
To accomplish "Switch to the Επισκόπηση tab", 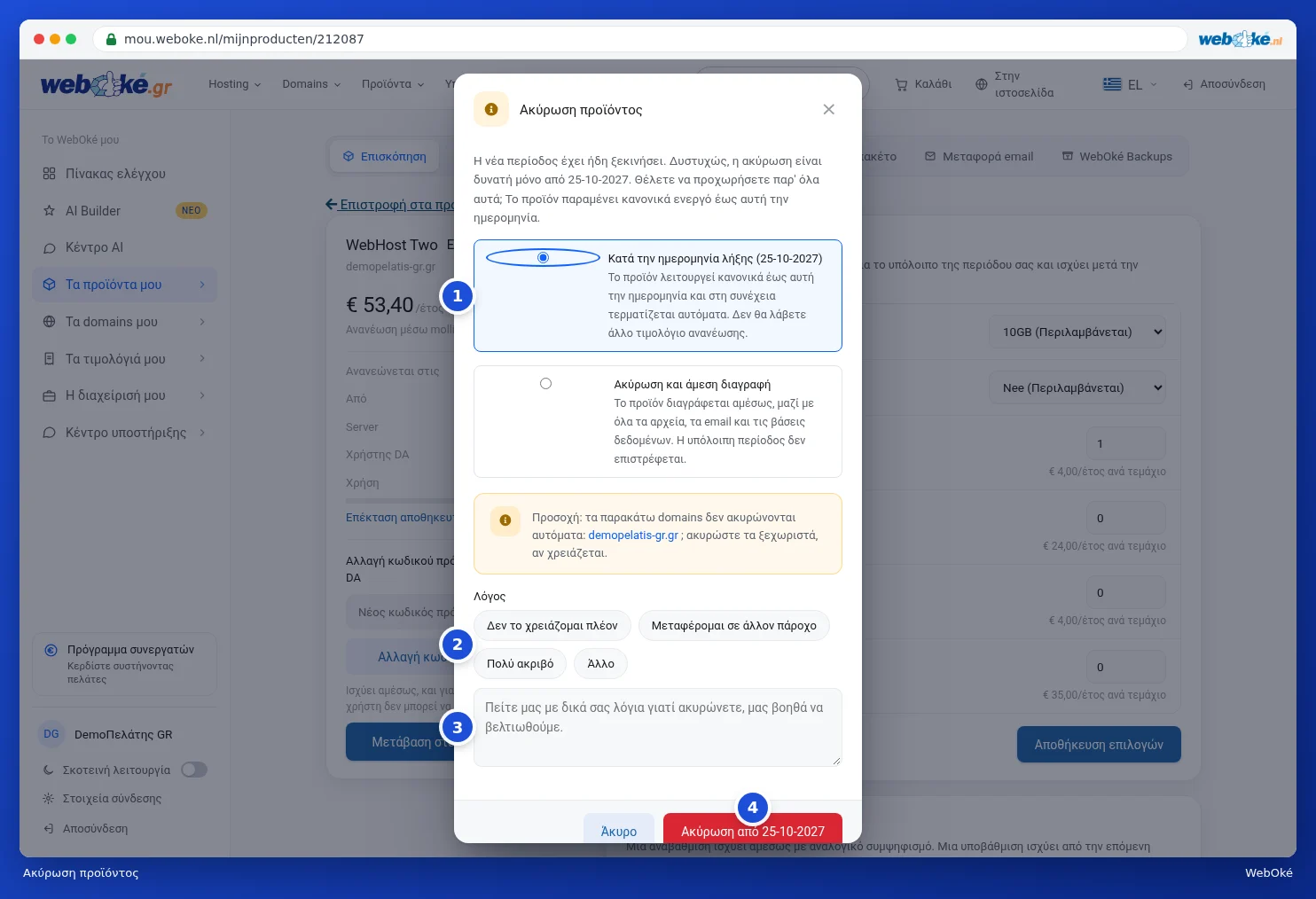I will coord(385,157).
